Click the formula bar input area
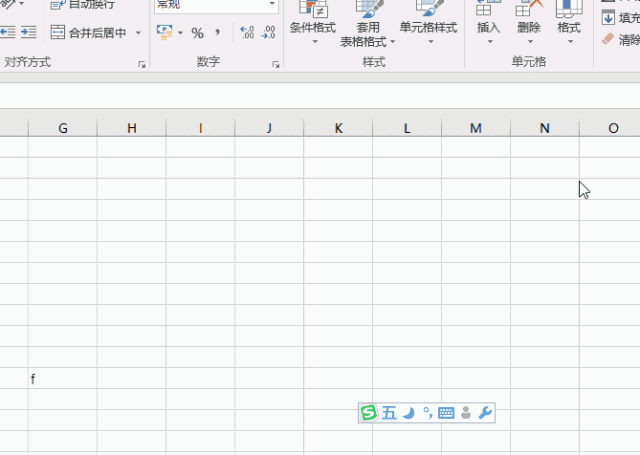This screenshot has width=640, height=455. (x=320, y=96)
